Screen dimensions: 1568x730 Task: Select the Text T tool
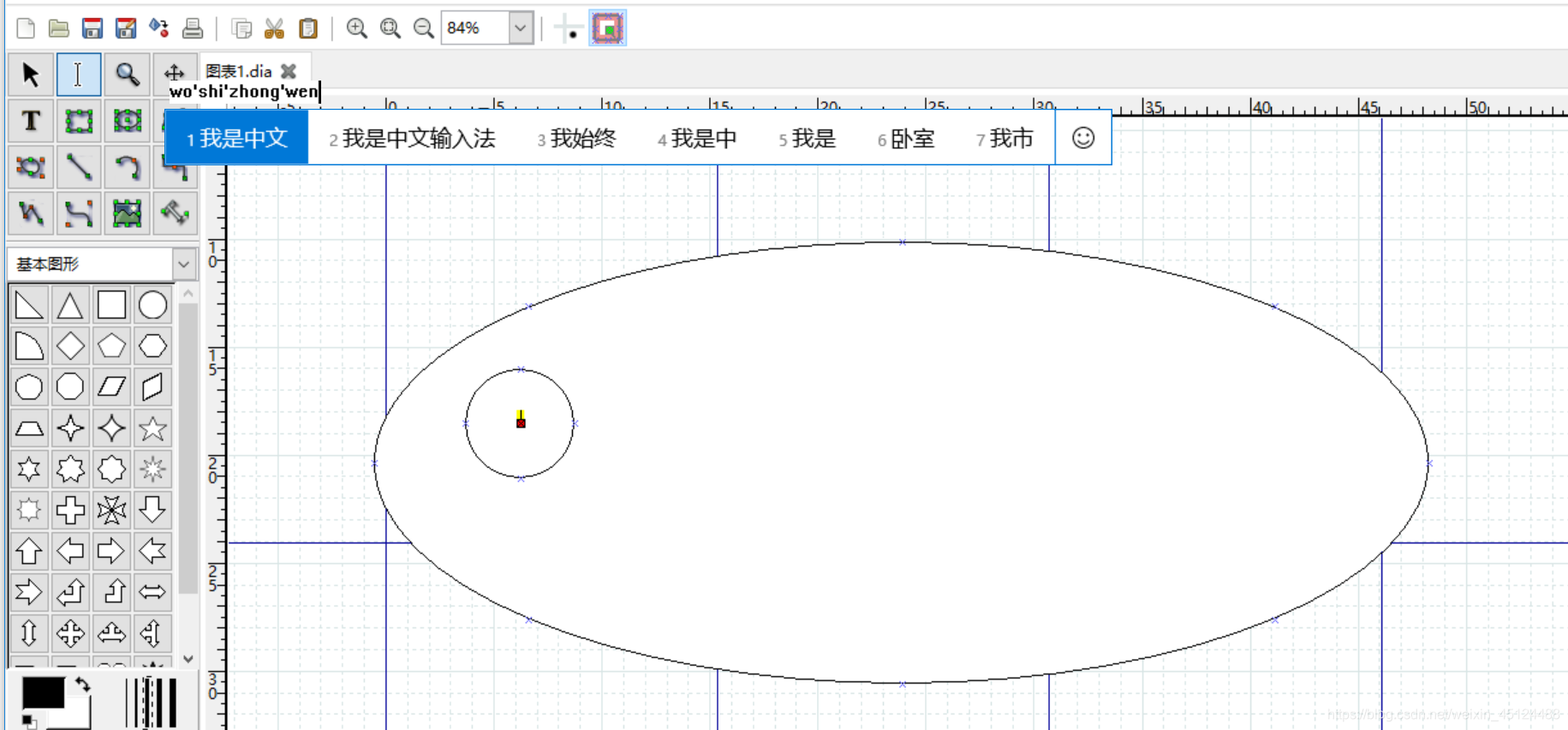tap(31, 121)
